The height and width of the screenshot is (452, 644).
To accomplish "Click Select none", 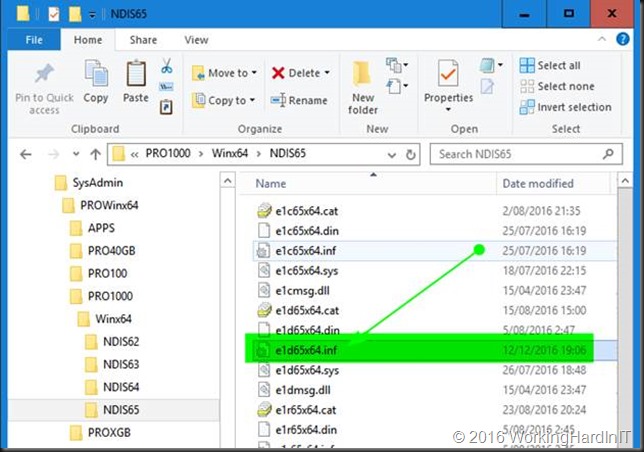I will [557, 86].
